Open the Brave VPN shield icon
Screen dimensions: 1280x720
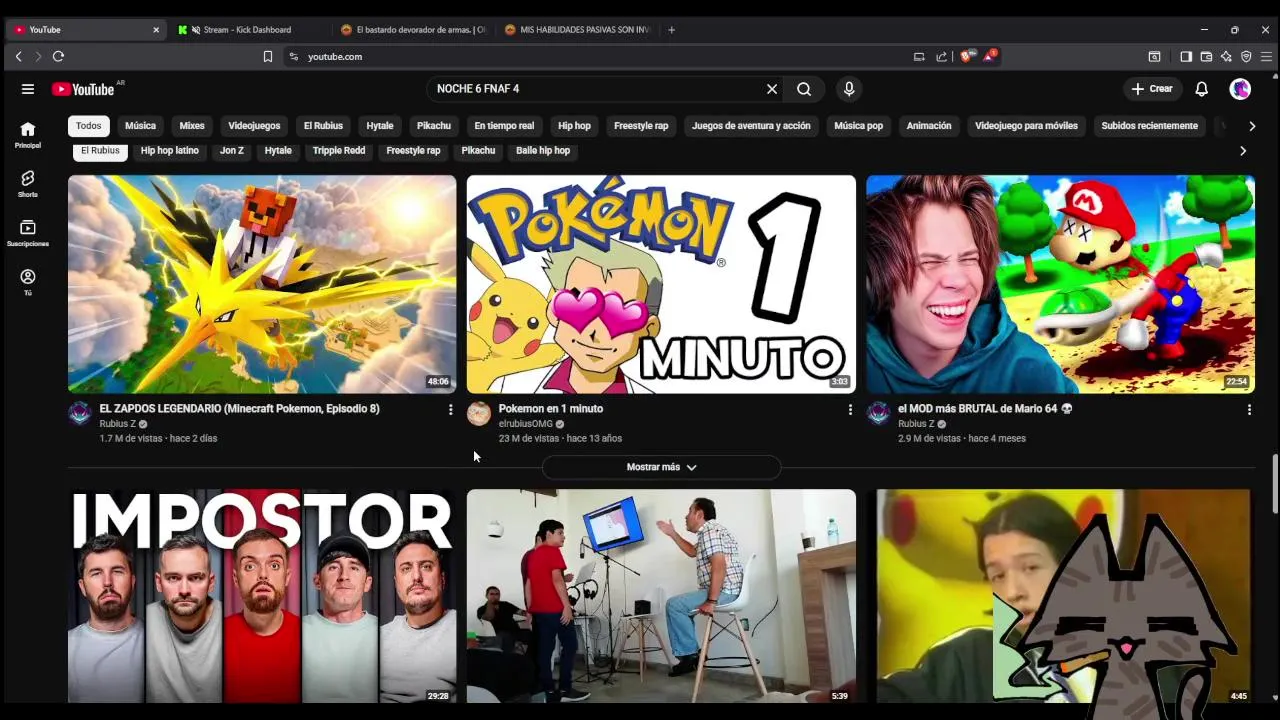pos(1246,57)
